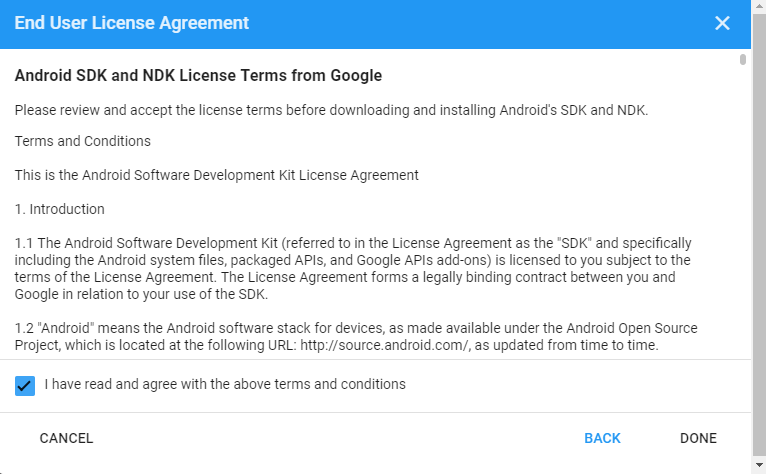Image resolution: width=766 pixels, height=474 pixels.
Task: Click the 'I have read and agree' label text
Action: 225,384
